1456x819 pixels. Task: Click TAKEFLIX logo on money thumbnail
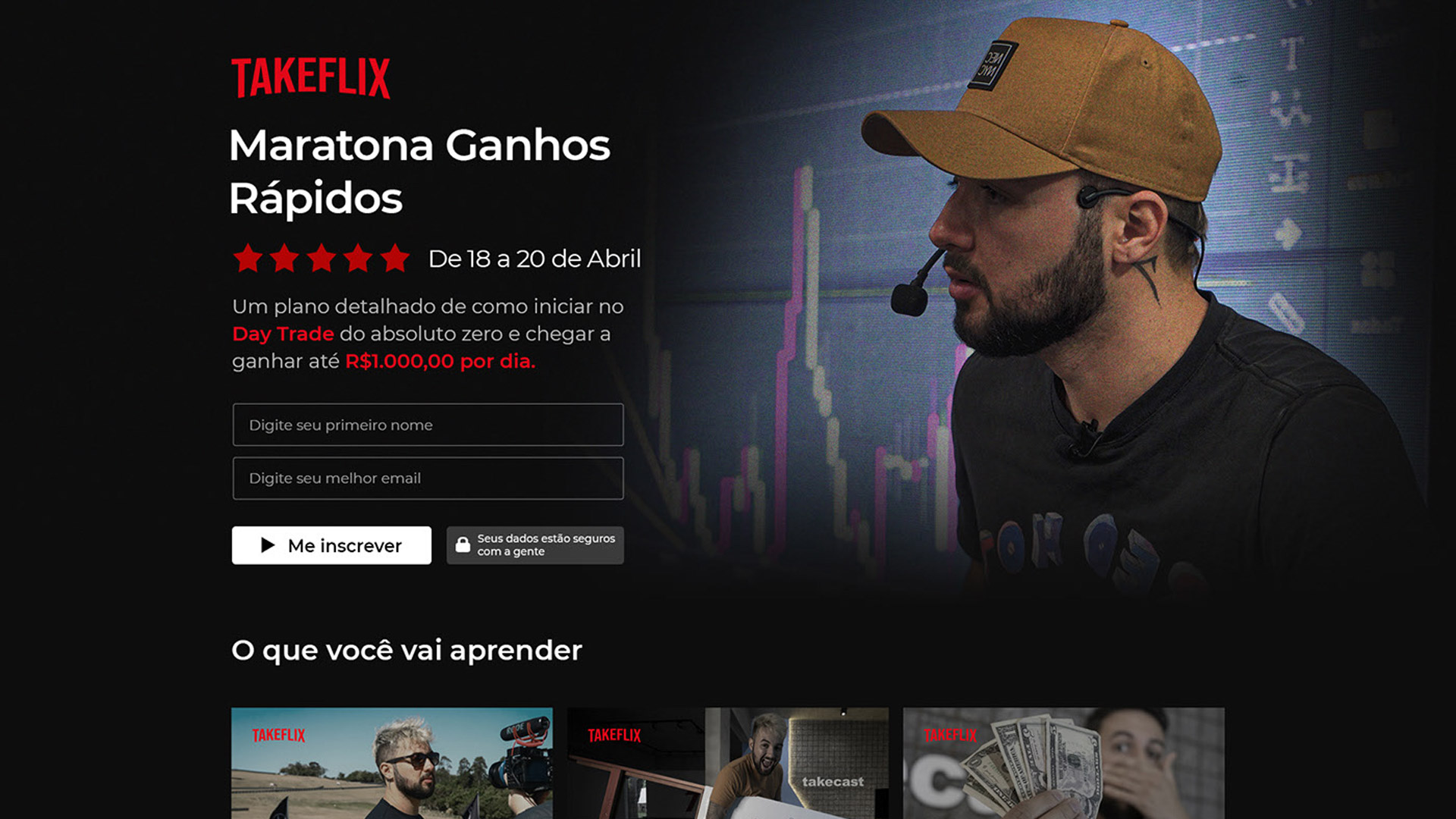[x=950, y=735]
